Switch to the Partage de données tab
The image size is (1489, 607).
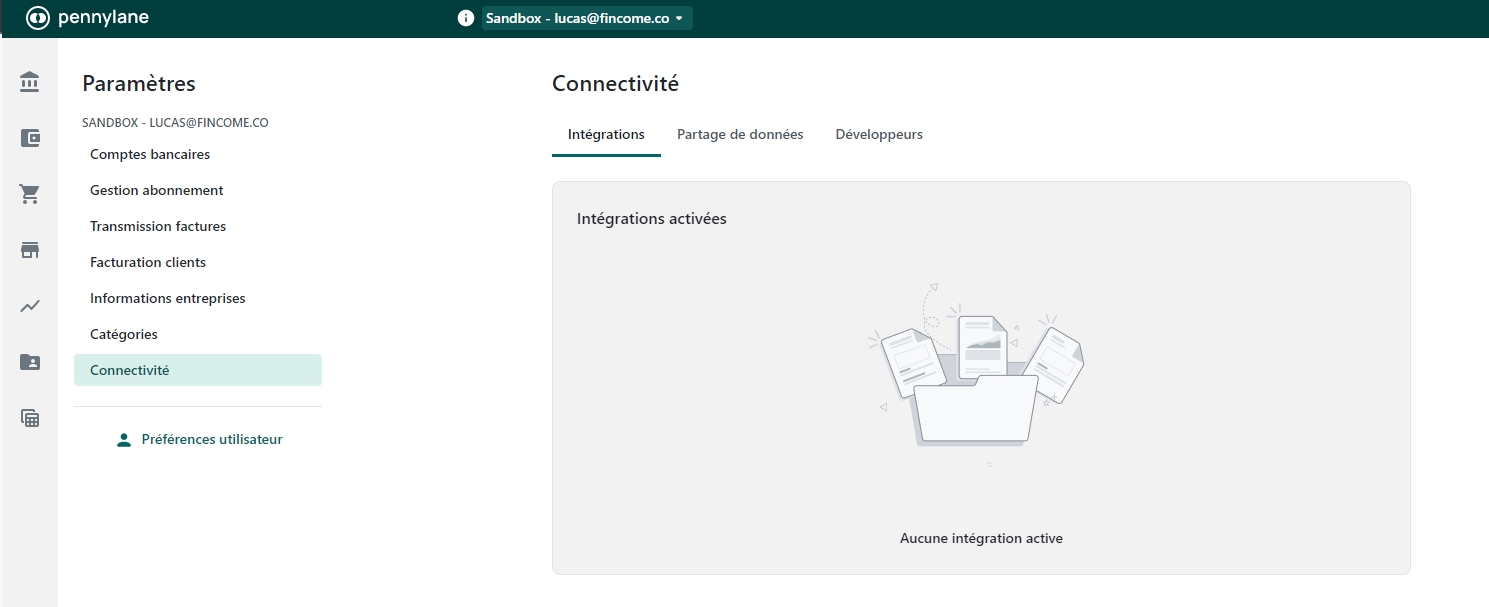tap(740, 134)
